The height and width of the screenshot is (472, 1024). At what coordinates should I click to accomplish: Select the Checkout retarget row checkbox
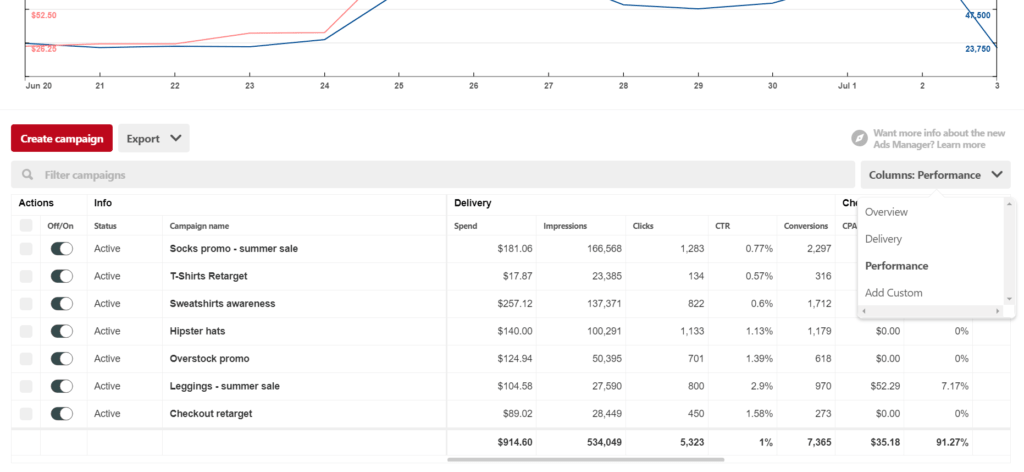(26, 413)
